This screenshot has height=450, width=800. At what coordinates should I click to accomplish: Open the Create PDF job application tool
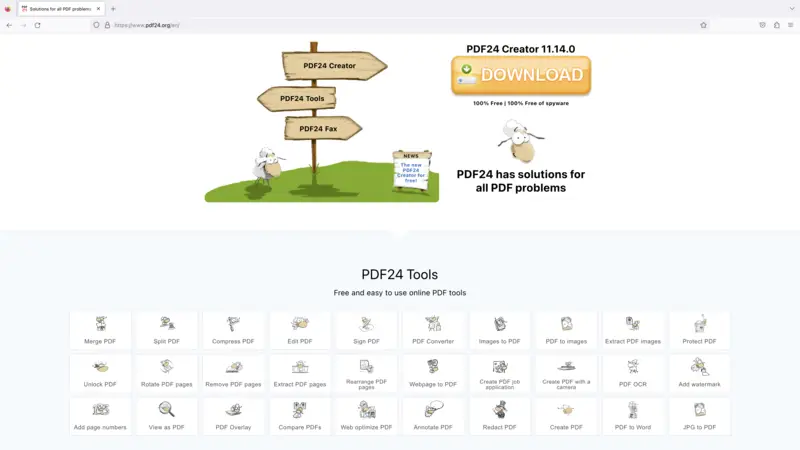click(499, 373)
